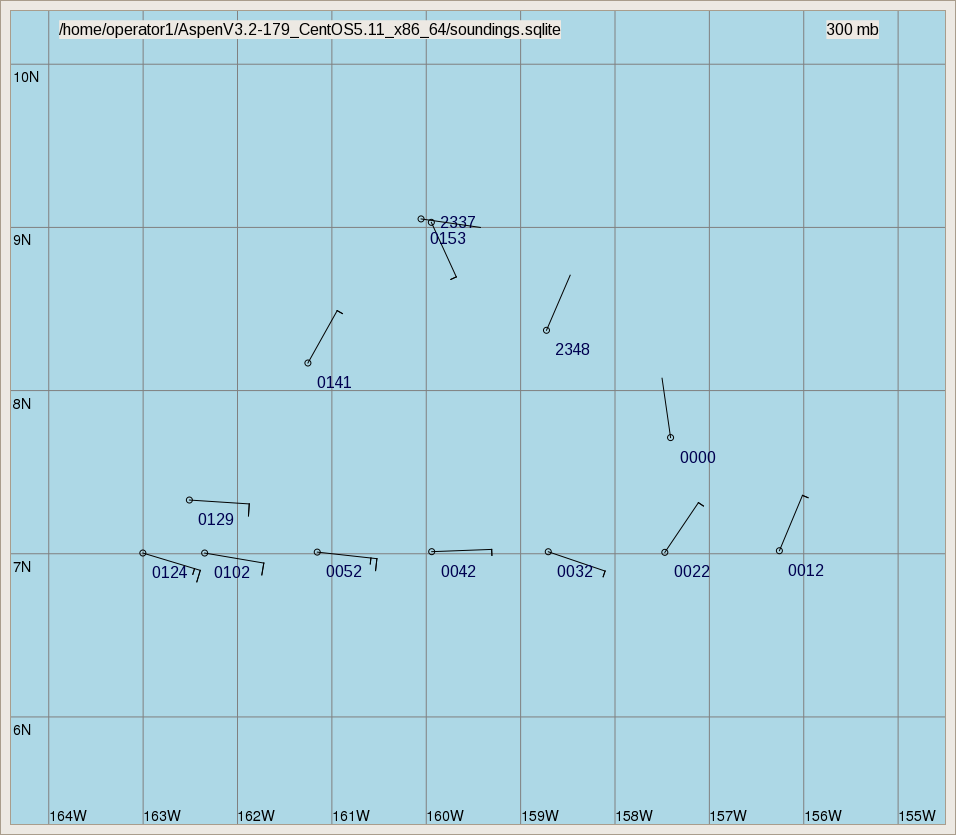
Task: Pick the 0032 sounding marker
Action: 548,552
